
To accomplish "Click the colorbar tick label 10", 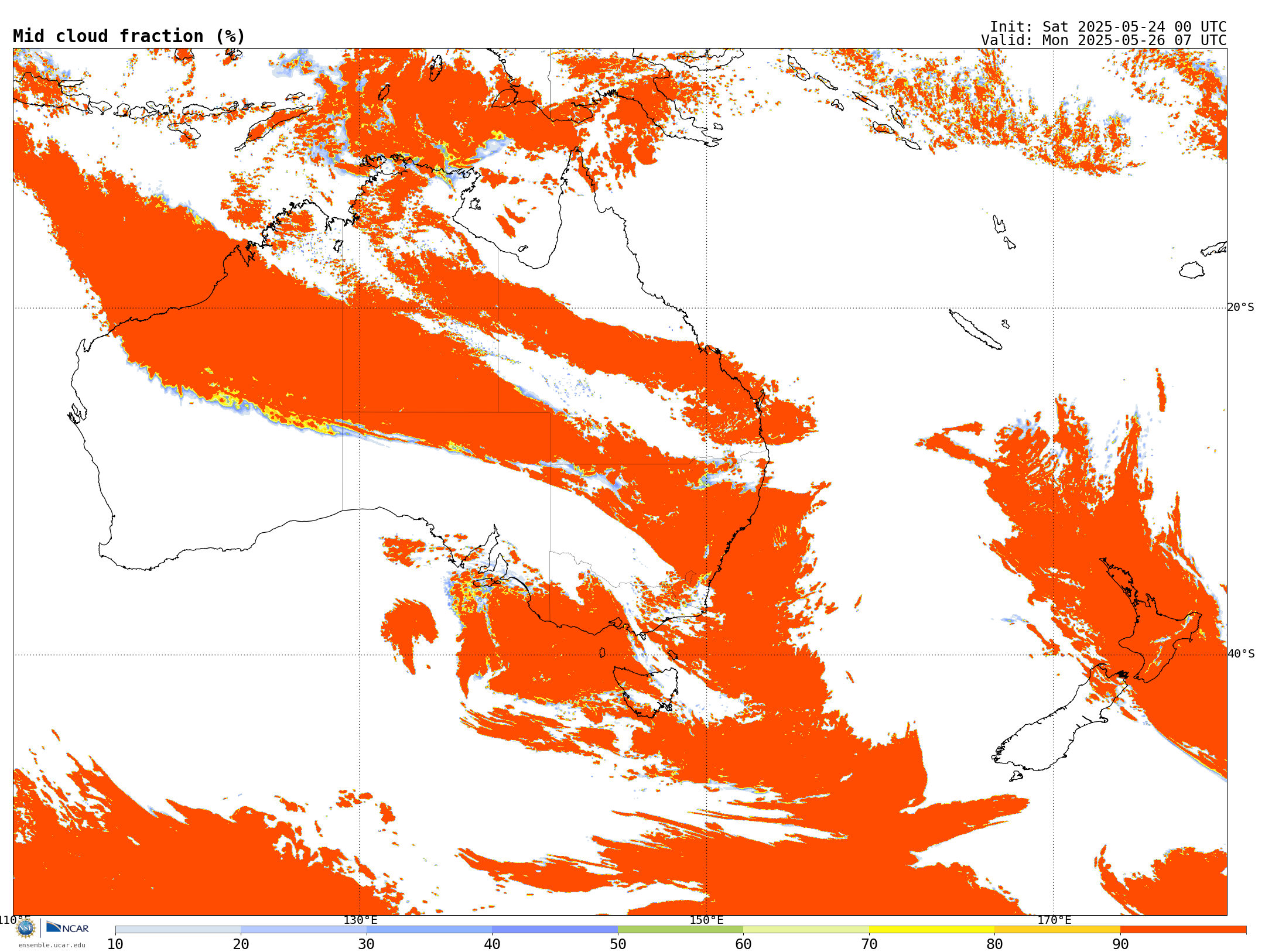I will click(x=115, y=944).
